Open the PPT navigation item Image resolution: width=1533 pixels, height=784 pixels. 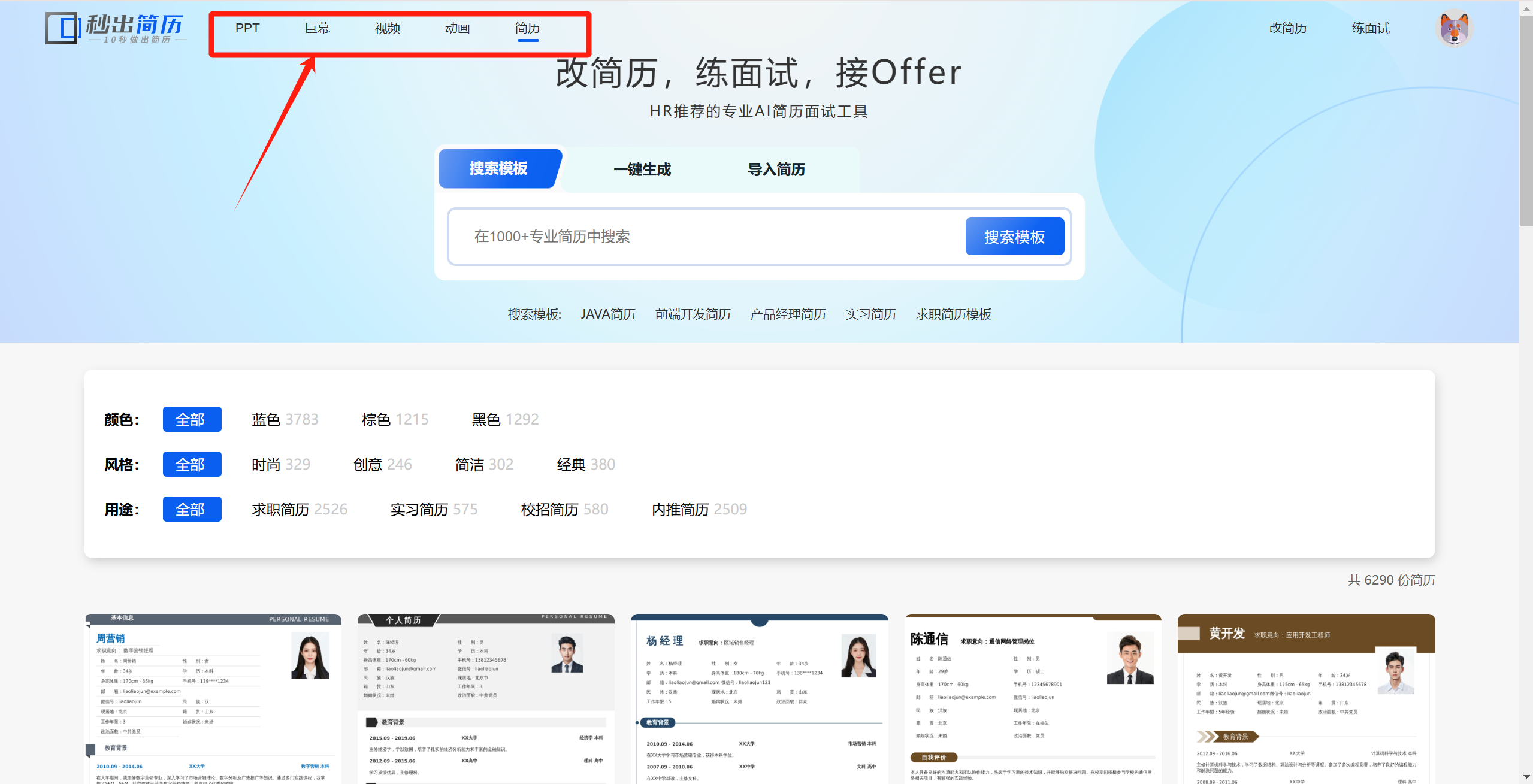click(x=247, y=28)
